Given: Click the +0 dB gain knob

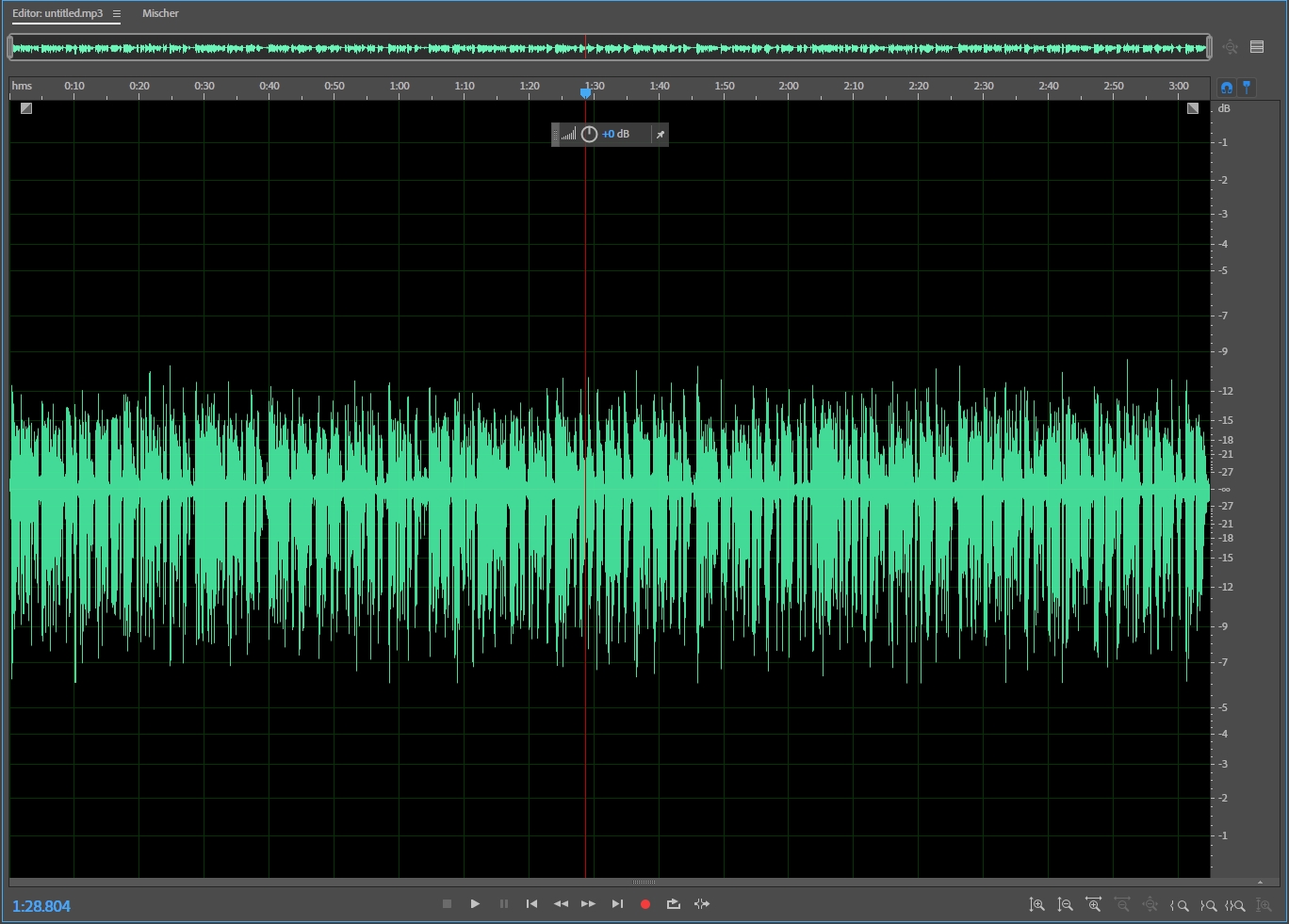Looking at the screenshot, I should coord(589,135).
